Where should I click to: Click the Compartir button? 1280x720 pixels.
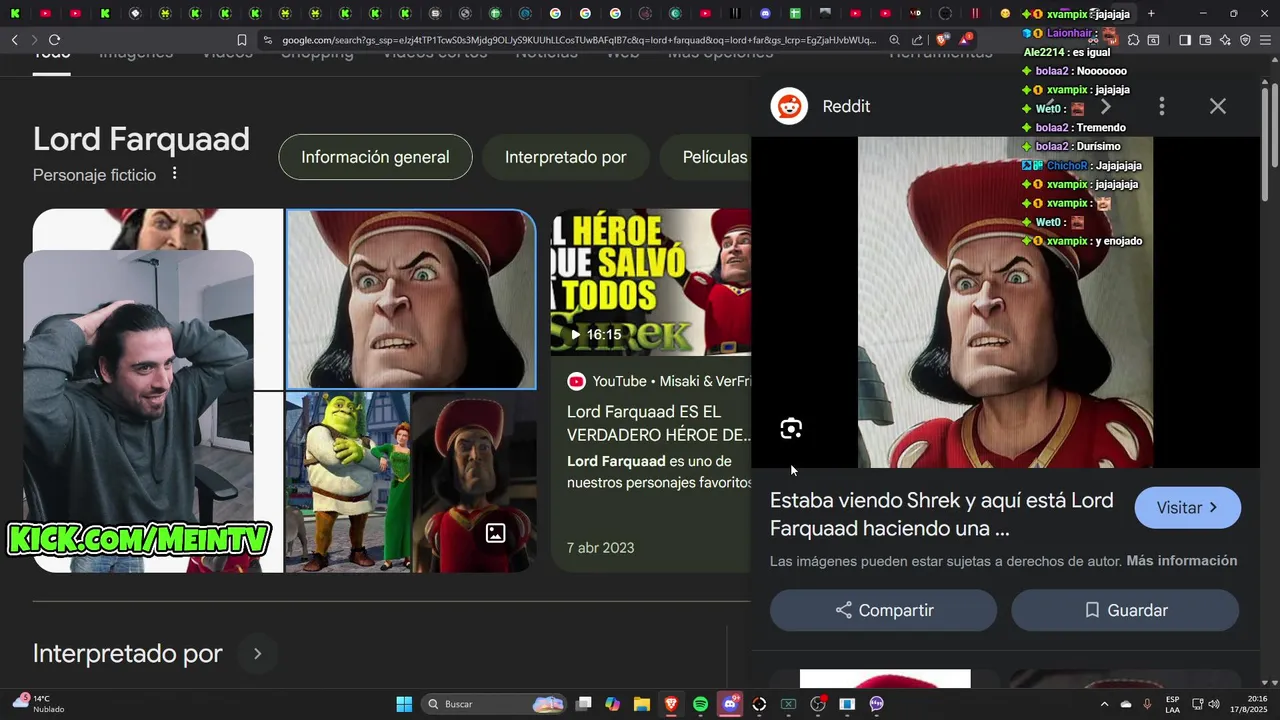coord(883,610)
